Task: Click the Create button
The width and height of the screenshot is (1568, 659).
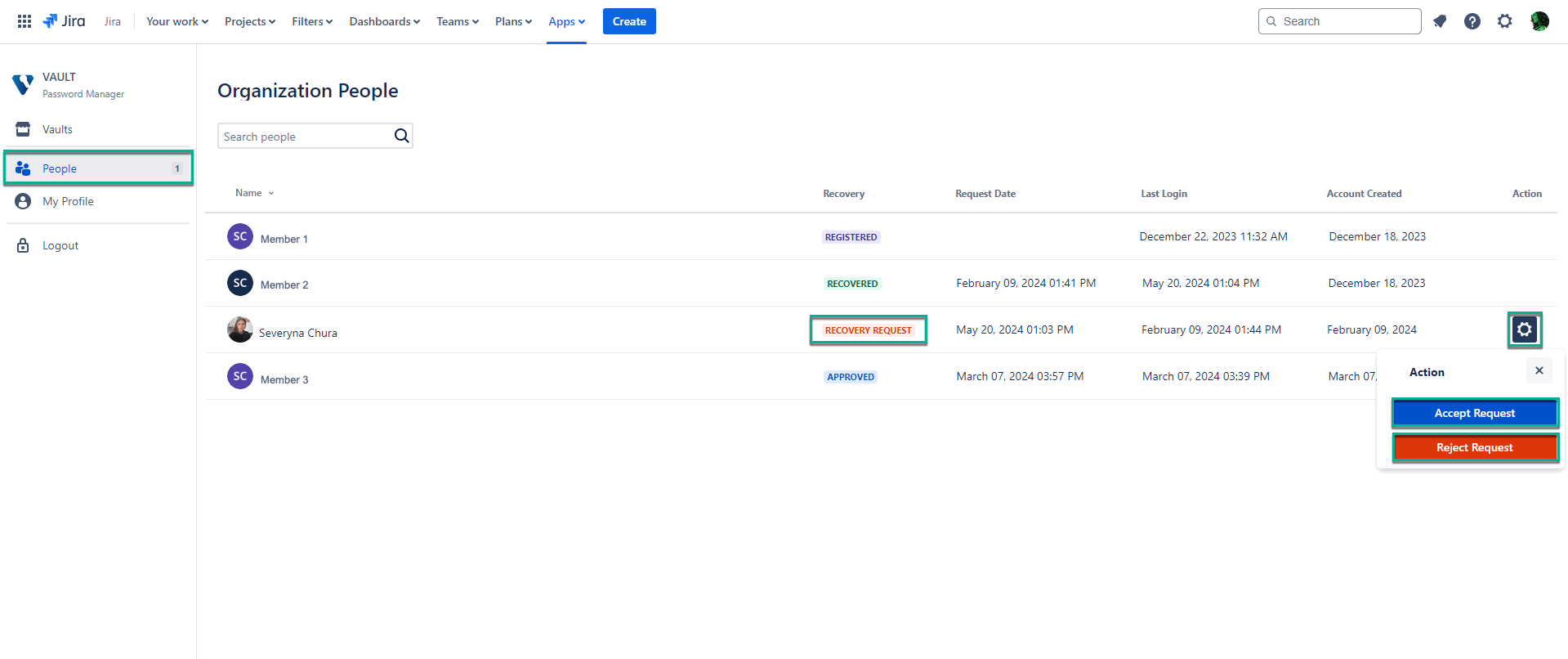Action: [x=628, y=21]
